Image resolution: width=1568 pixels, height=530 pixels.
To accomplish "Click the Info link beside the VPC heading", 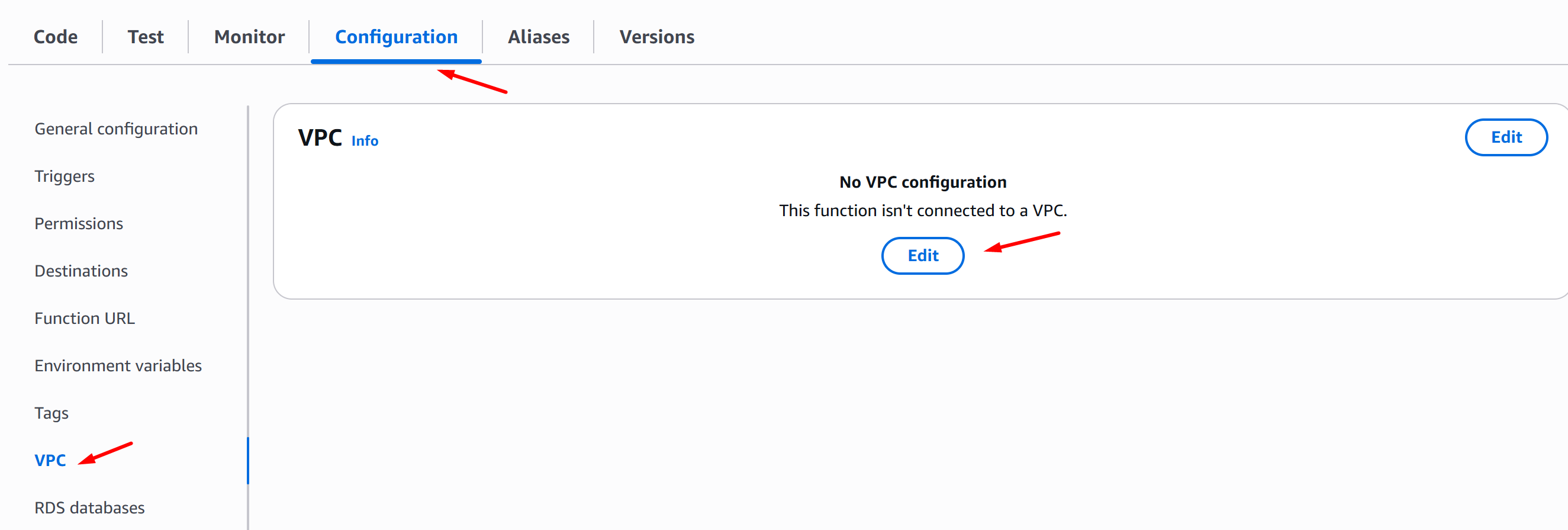I will tap(365, 141).
